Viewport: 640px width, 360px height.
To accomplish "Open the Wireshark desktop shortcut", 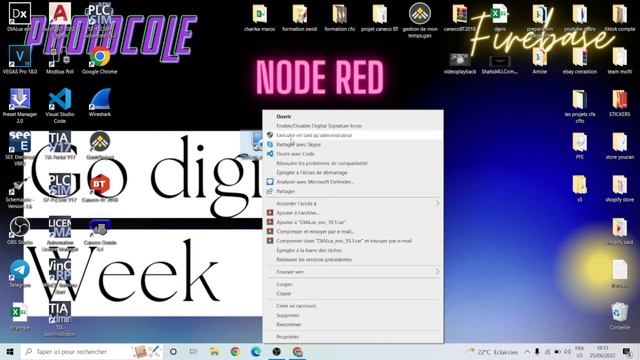I will coord(100,103).
